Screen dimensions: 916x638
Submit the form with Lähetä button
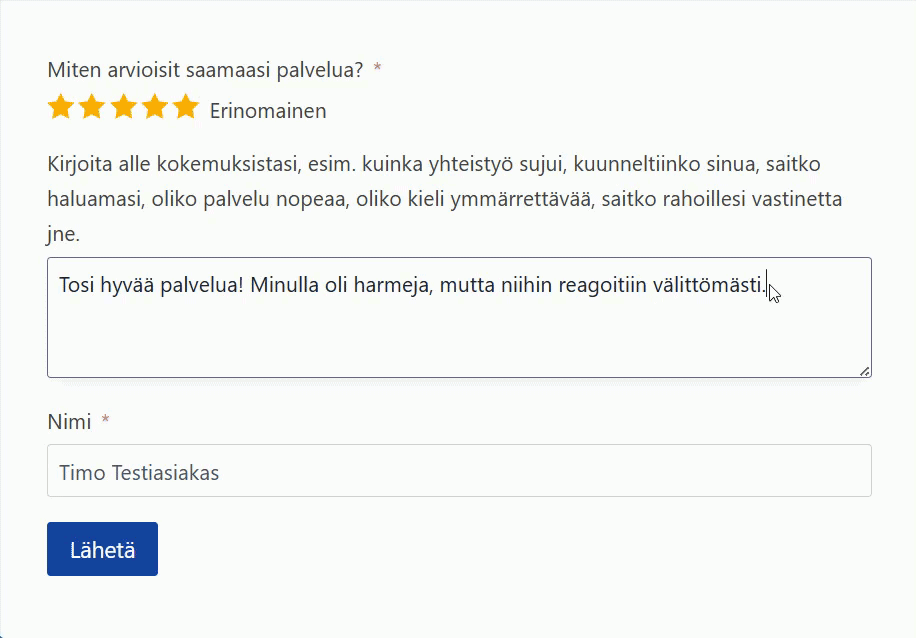pyautogui.click(x=102, y=549)
